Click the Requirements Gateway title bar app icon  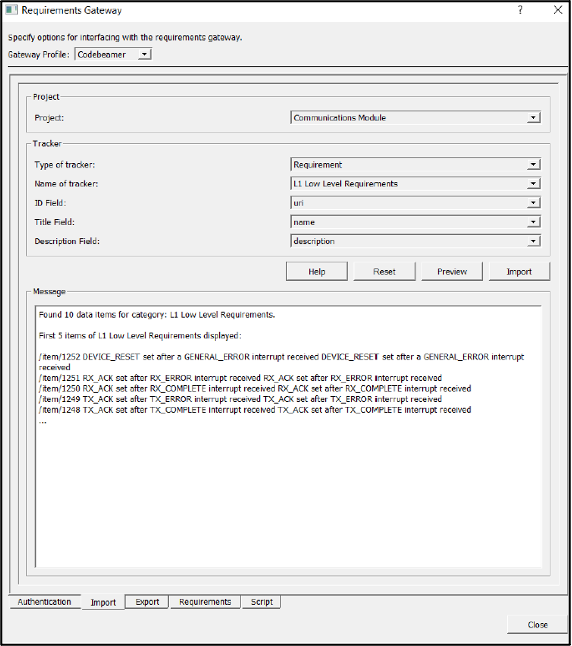(11, 10)
